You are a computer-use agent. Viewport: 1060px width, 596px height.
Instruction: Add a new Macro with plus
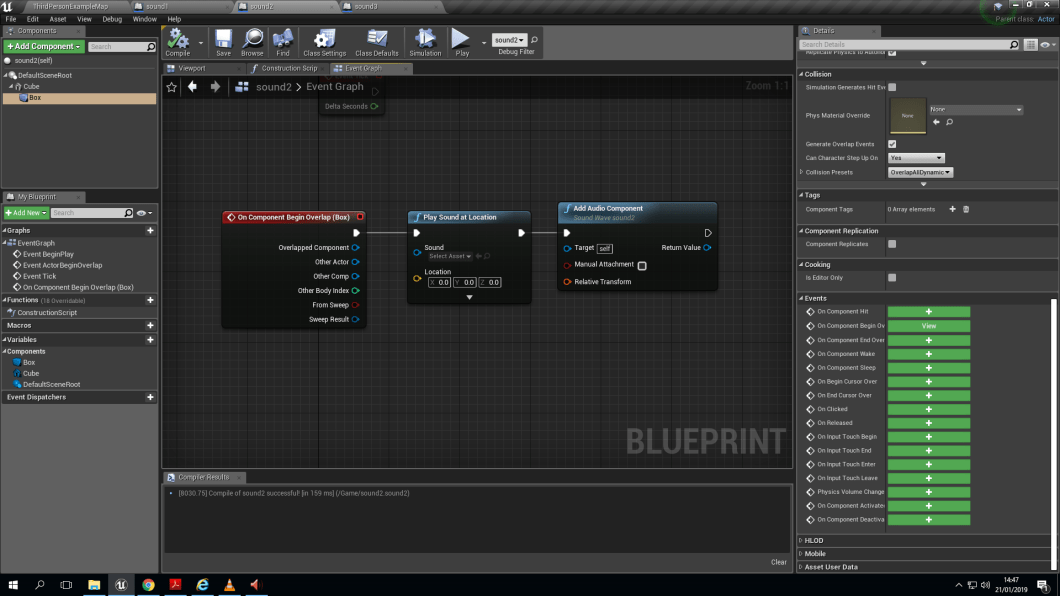pos(150,326)
